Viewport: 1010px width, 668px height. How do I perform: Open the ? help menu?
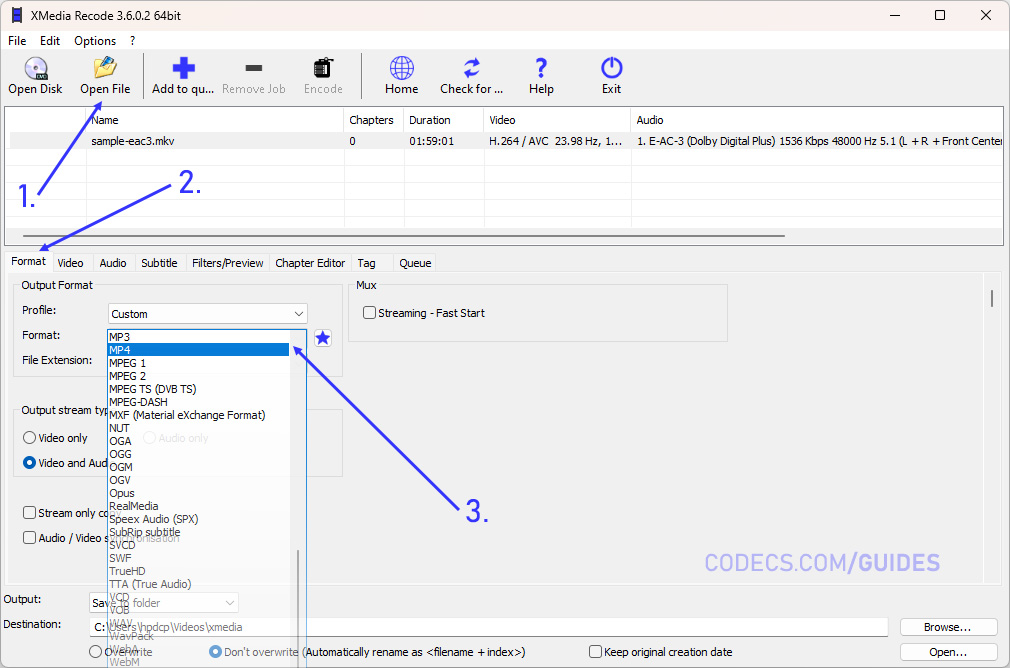pyautogui.click(x=132, y=41)
